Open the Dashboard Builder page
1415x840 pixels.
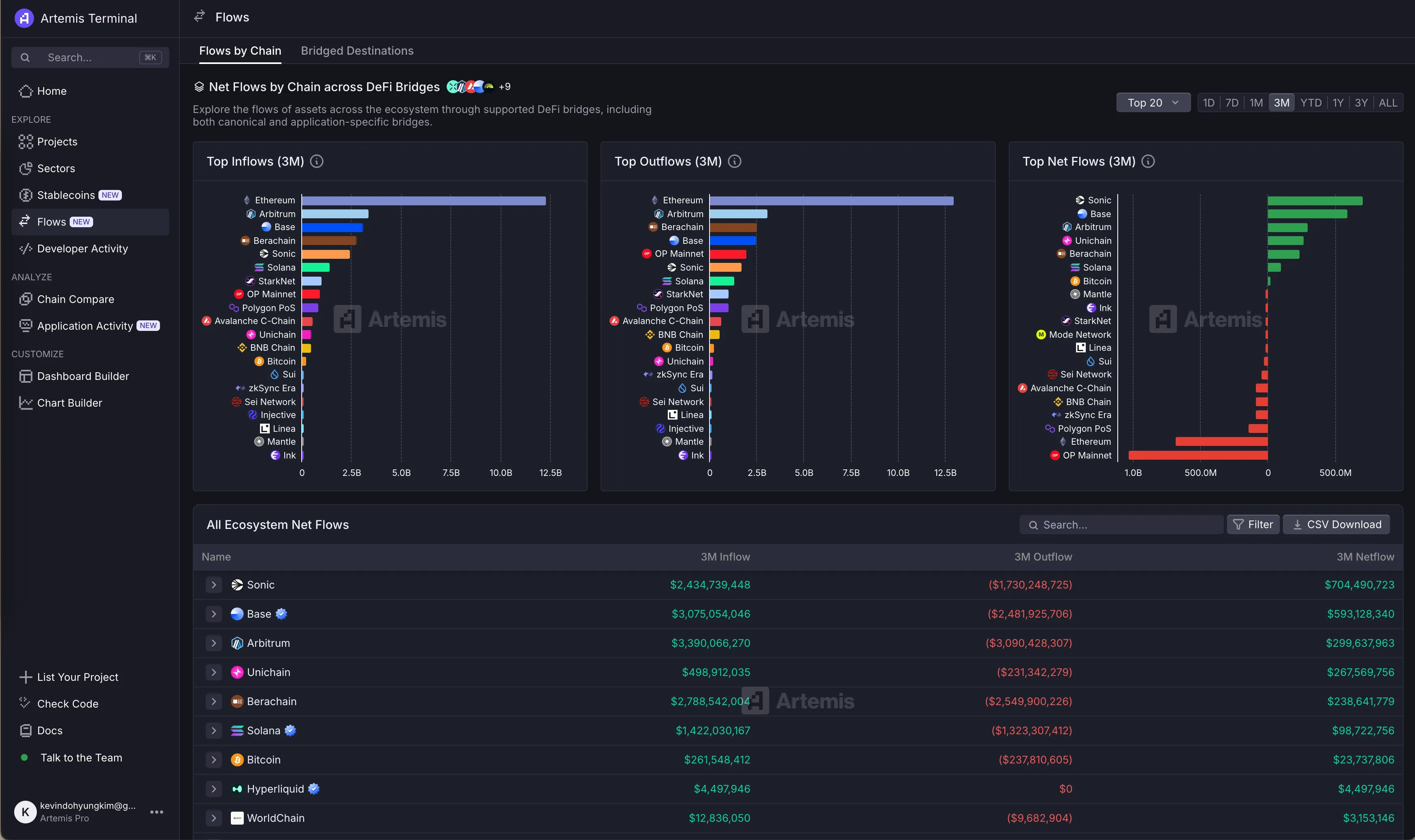83,376
